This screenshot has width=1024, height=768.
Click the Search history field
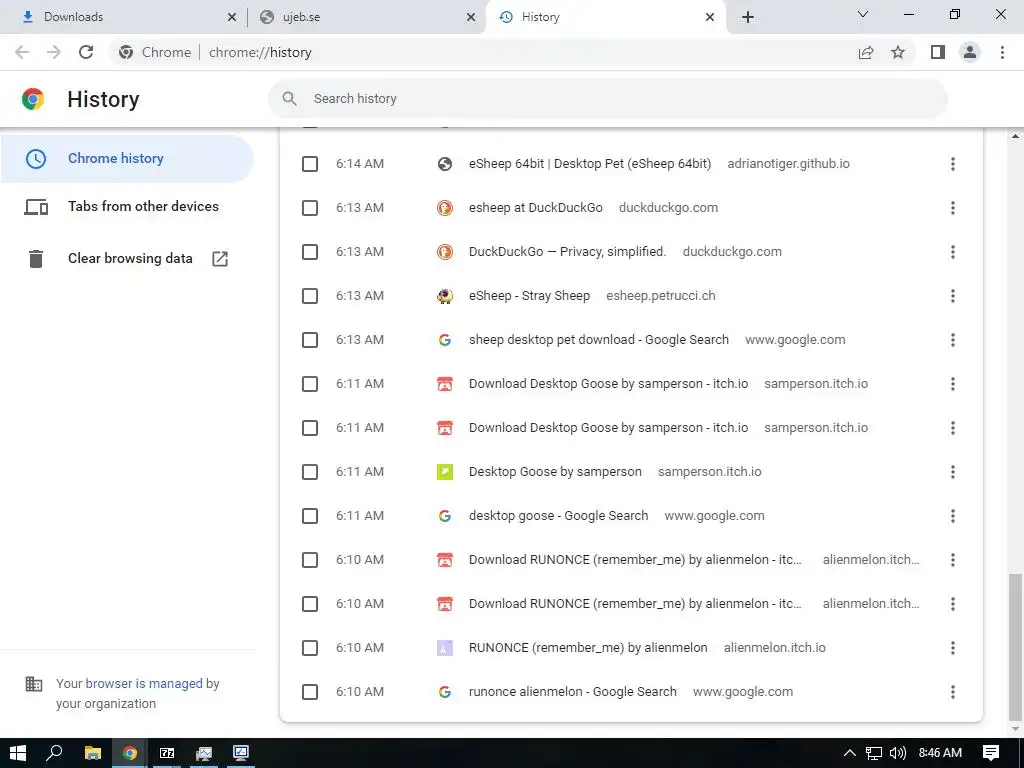click(x=607, y=99)
